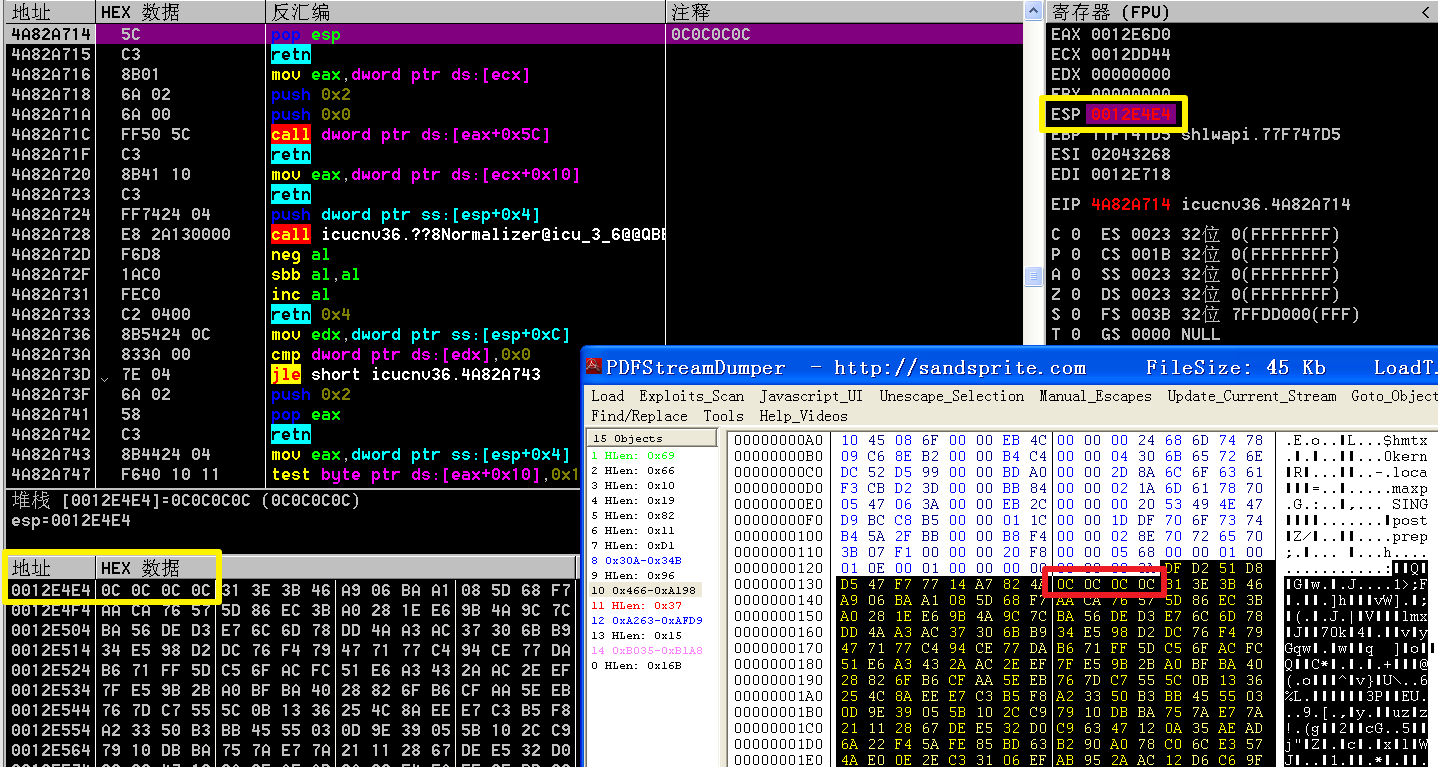Select dump row at address 0012E504
This screenshot has height=767, width=1438.
pos(292,630)
